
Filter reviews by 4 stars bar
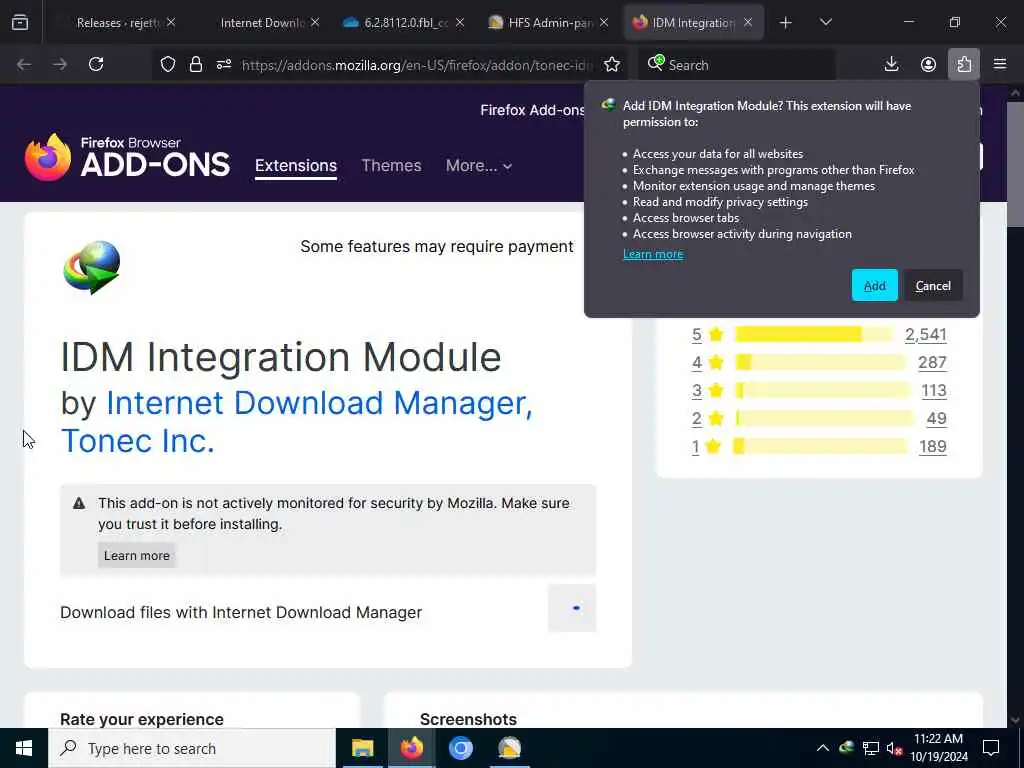pyautogui.click(x=822, y=362)
